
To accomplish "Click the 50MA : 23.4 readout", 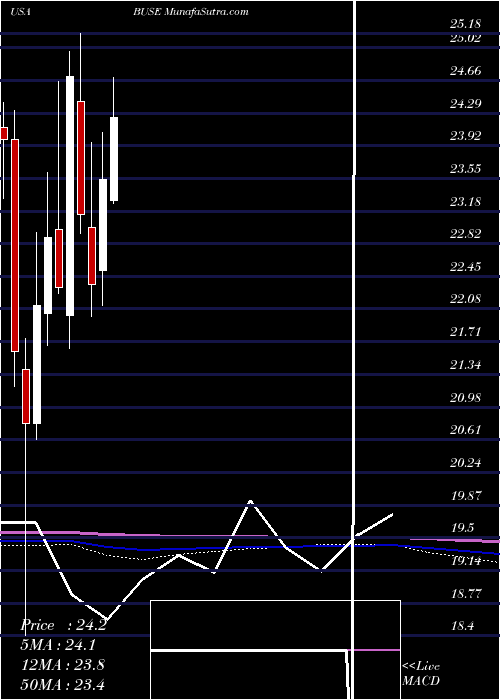I will 63,684.
